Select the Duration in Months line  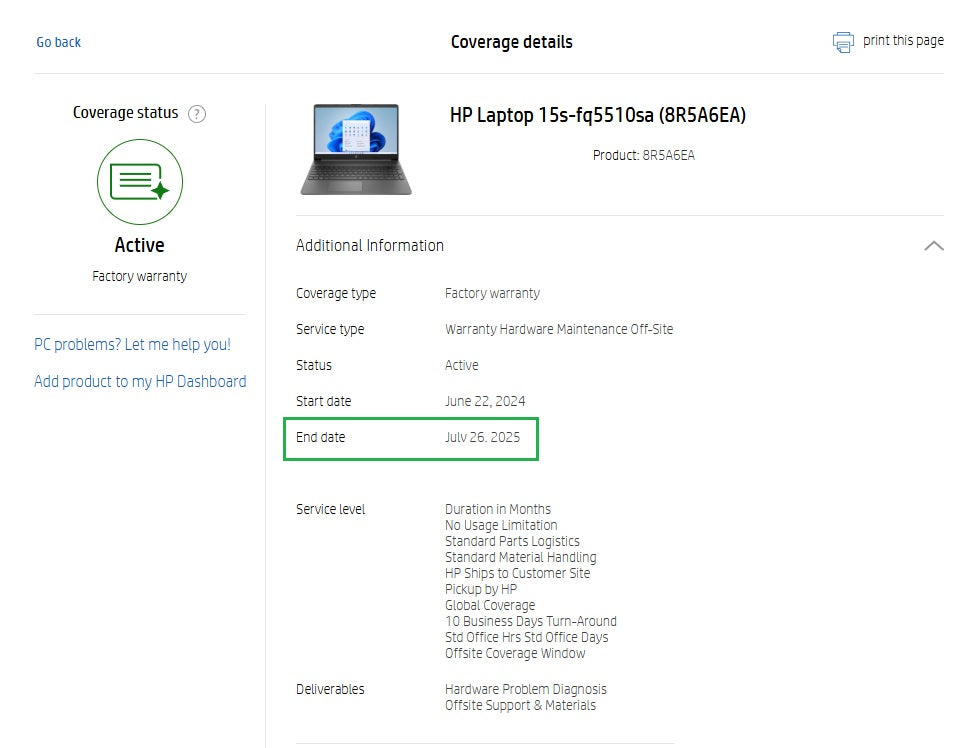498,509
